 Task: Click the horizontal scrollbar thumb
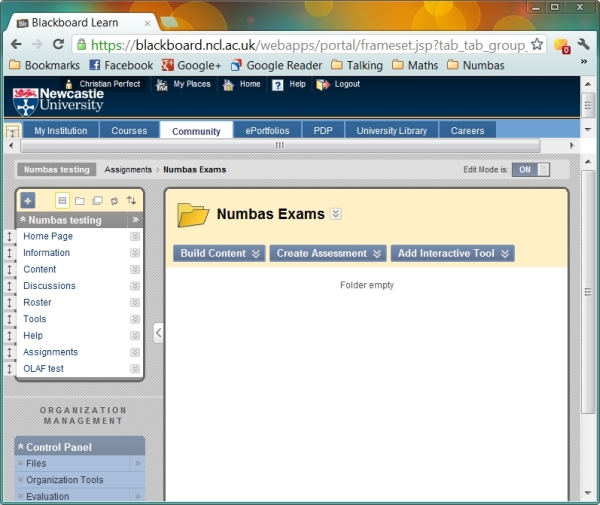[280, 145]
